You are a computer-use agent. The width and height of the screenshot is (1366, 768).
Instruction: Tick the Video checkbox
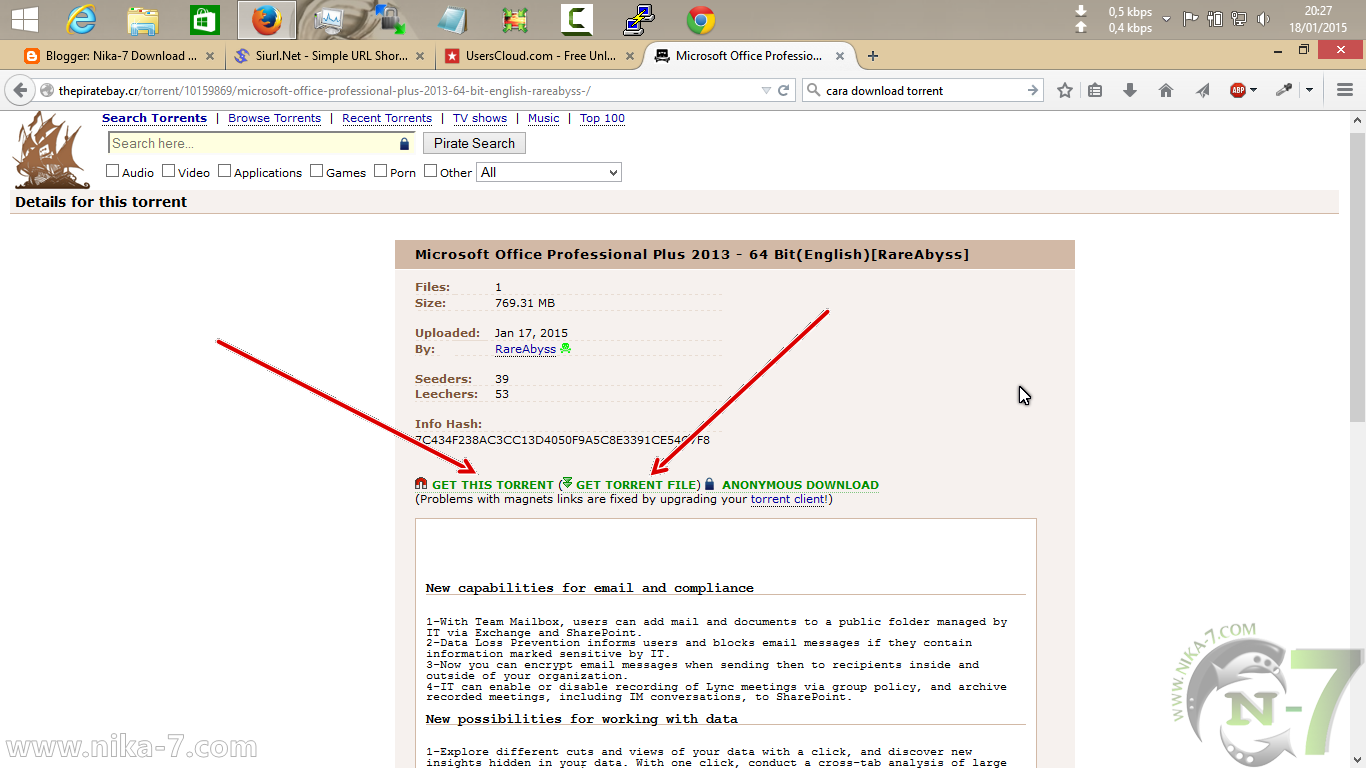[169, 171]
